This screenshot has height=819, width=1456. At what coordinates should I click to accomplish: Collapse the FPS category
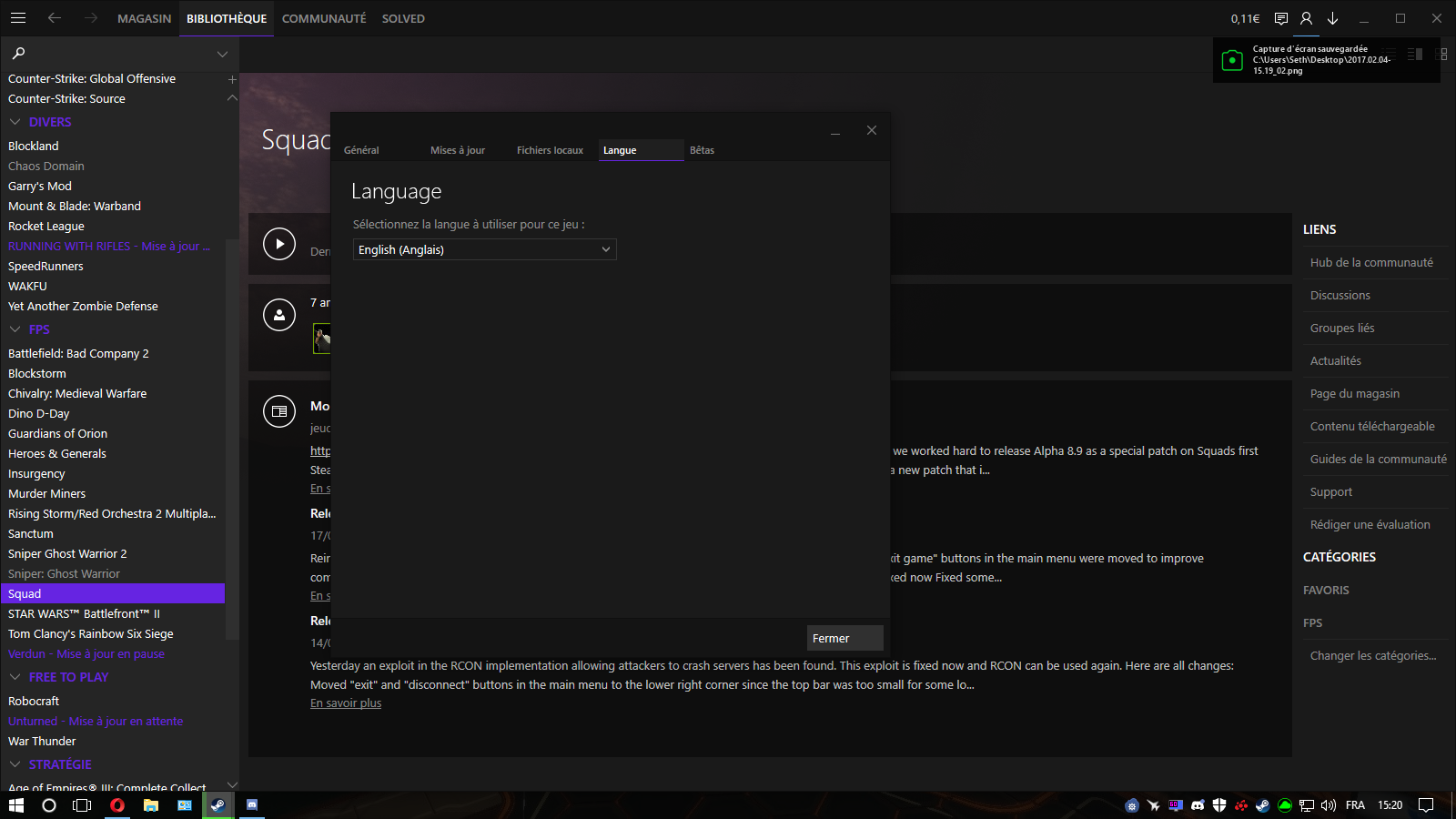(x=15, y=329)
